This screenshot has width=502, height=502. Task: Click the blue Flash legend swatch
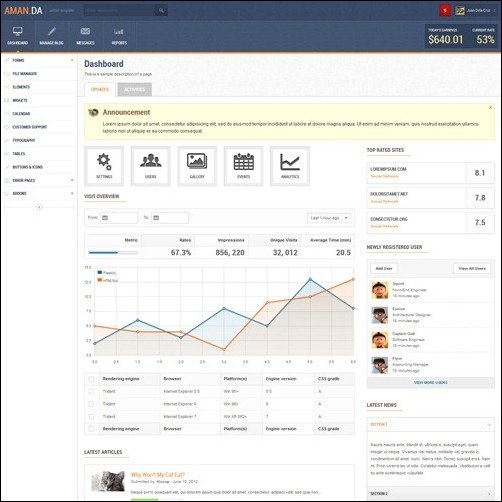pos(100,272)
